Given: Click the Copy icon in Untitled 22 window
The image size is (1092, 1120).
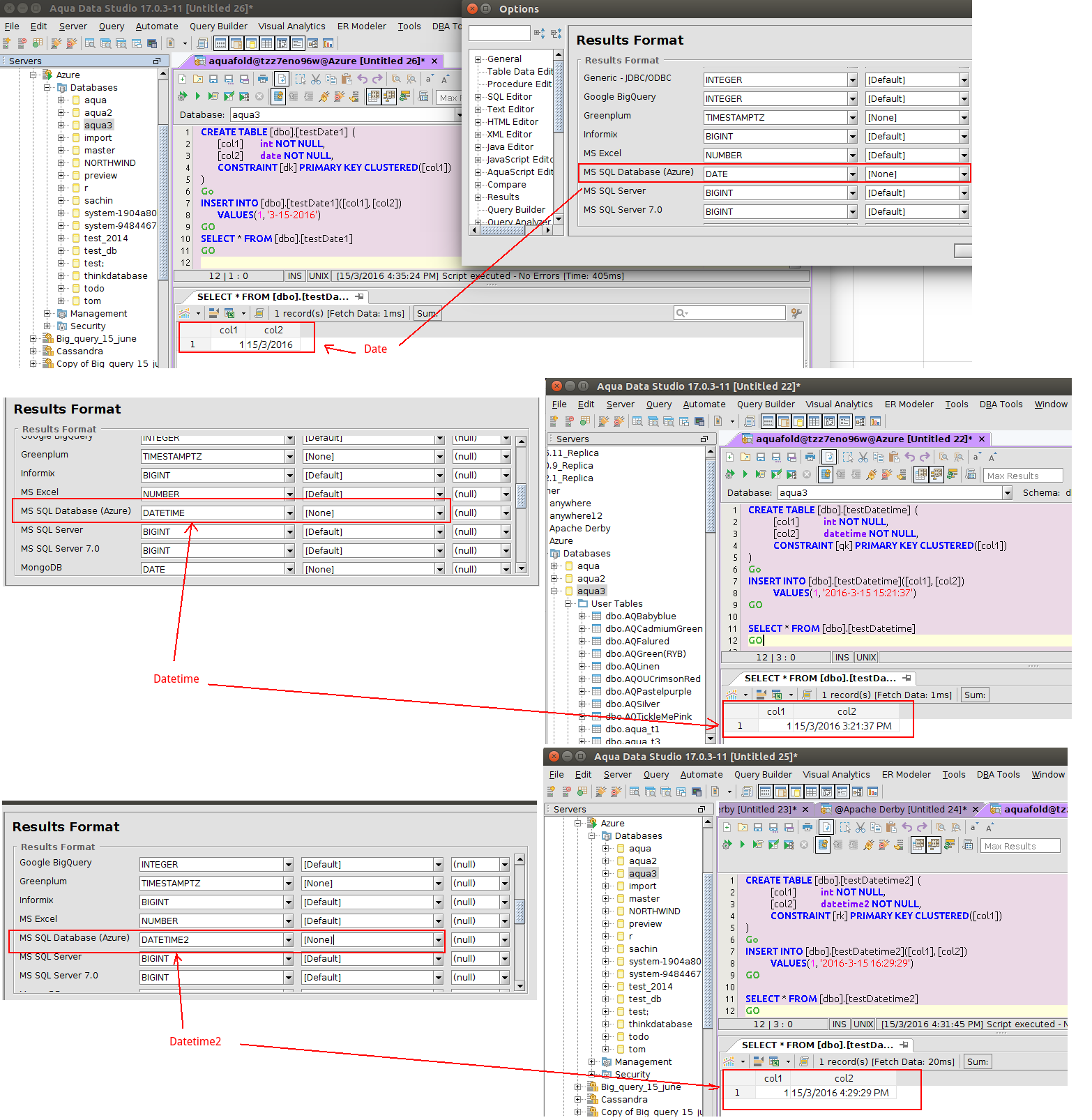Looking at the screenshot, I should point(879,457).
